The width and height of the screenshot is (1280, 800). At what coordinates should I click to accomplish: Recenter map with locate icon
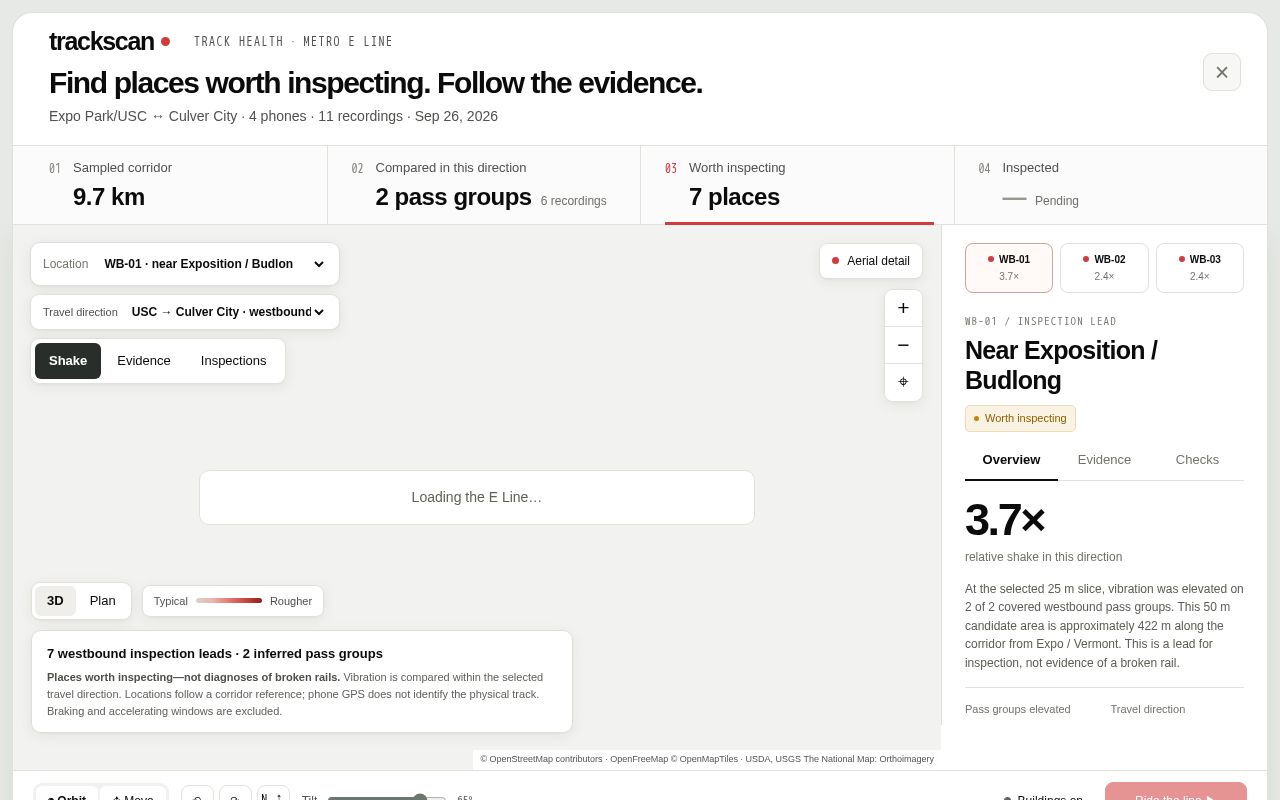[903, 382]
